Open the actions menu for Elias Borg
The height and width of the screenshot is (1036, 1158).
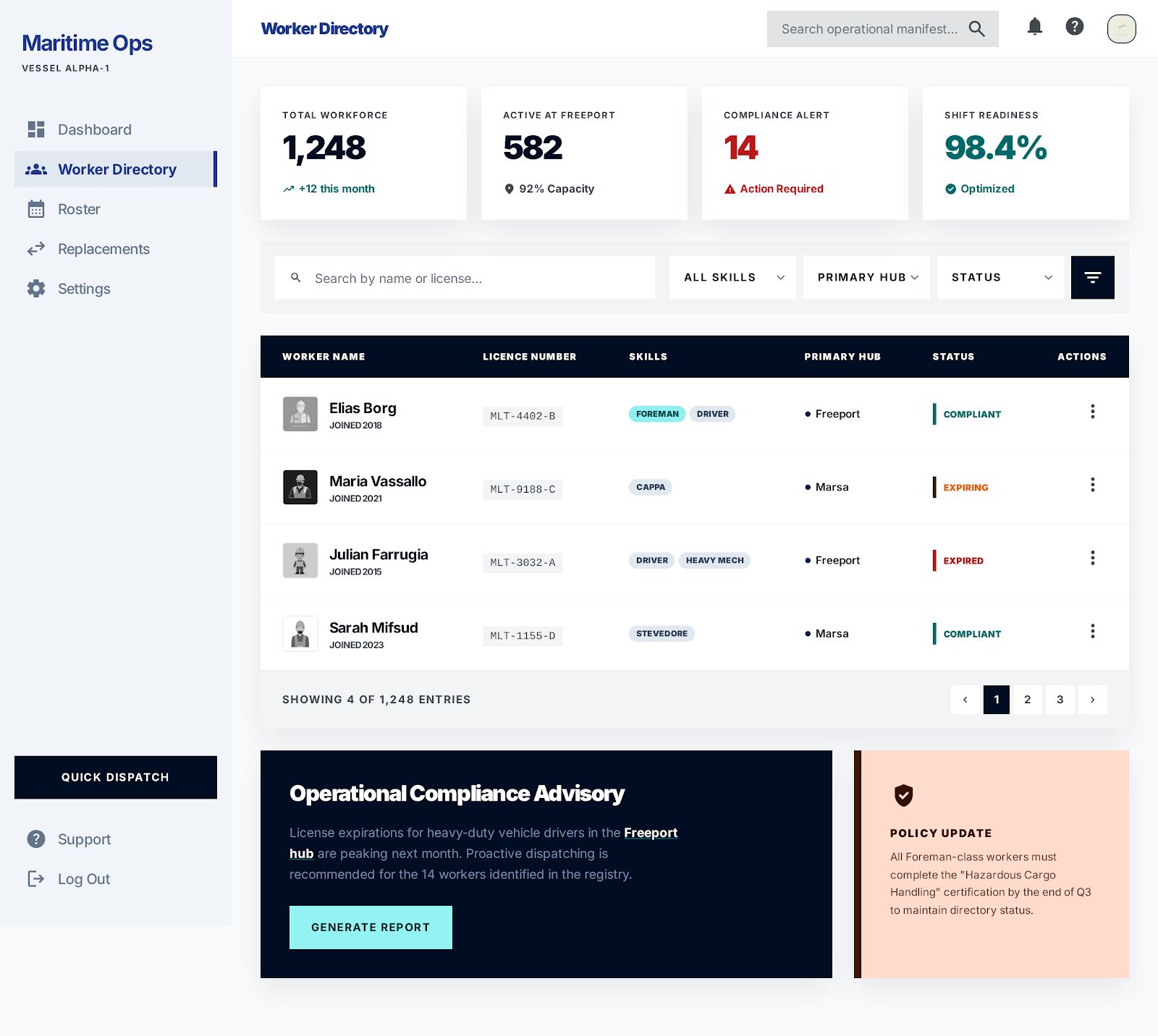pos(1093,412)
